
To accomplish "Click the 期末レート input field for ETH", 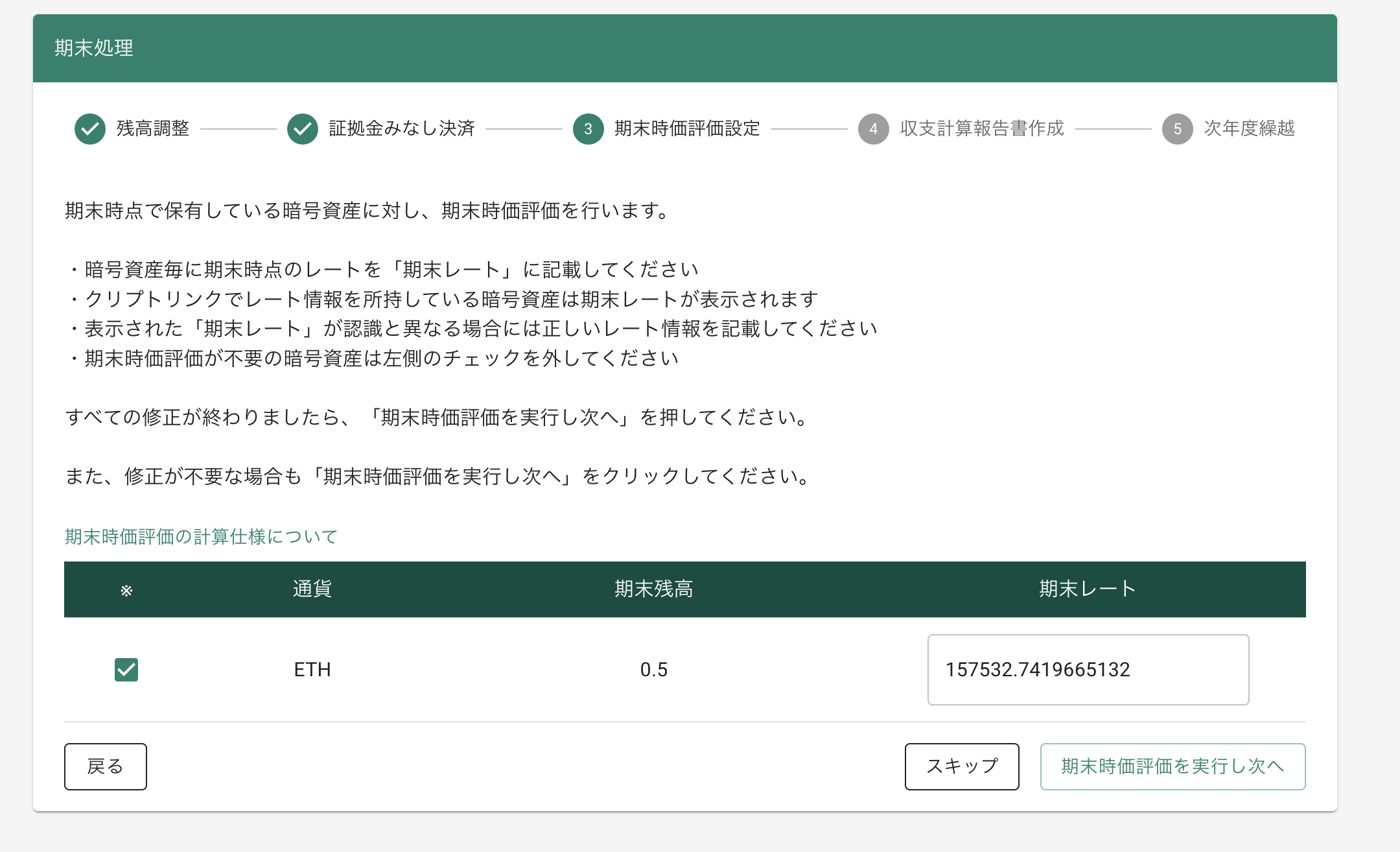I will 1088,670.
